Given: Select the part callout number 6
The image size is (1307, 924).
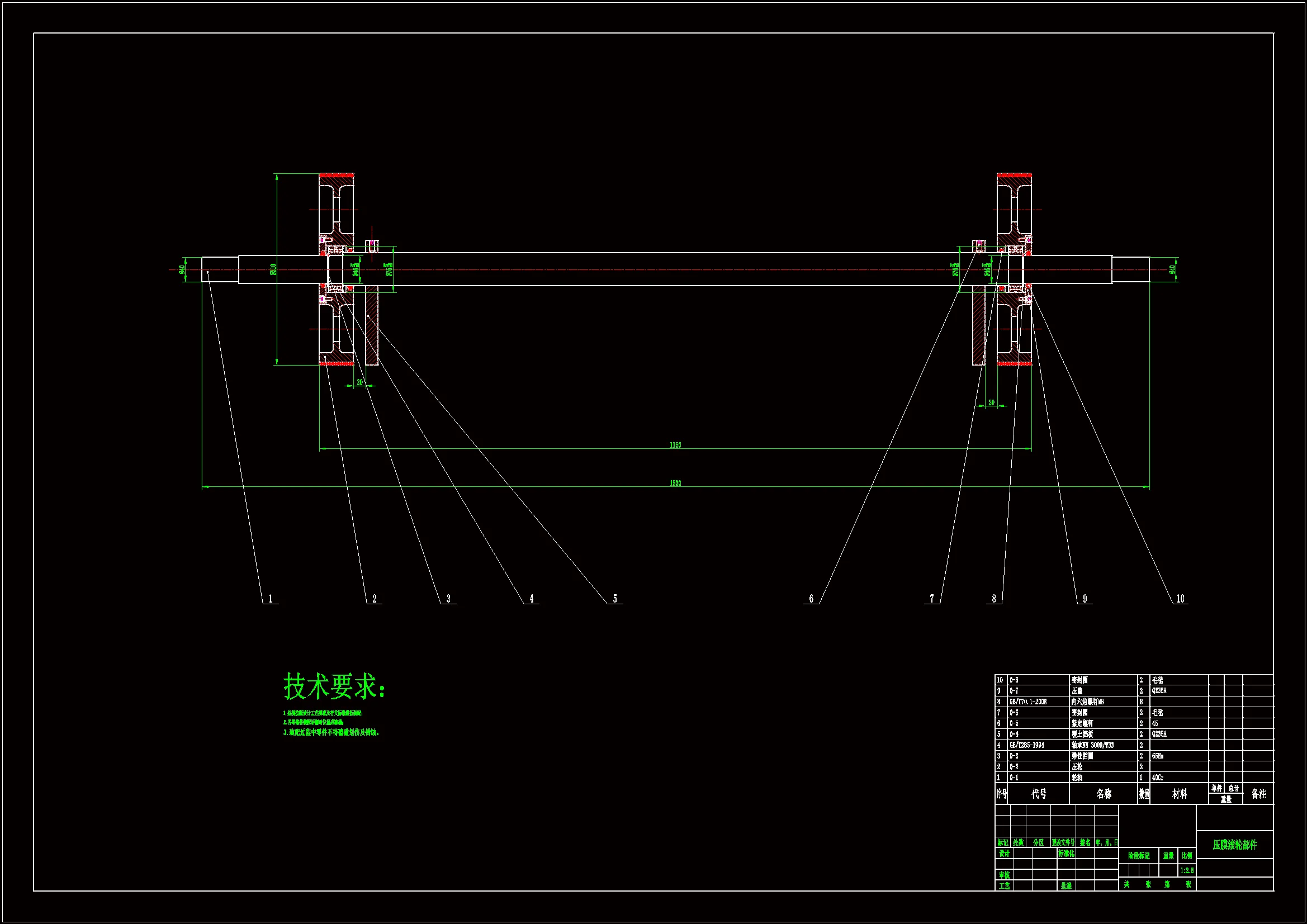Looking at the screenshot, I should pos(811,599).
